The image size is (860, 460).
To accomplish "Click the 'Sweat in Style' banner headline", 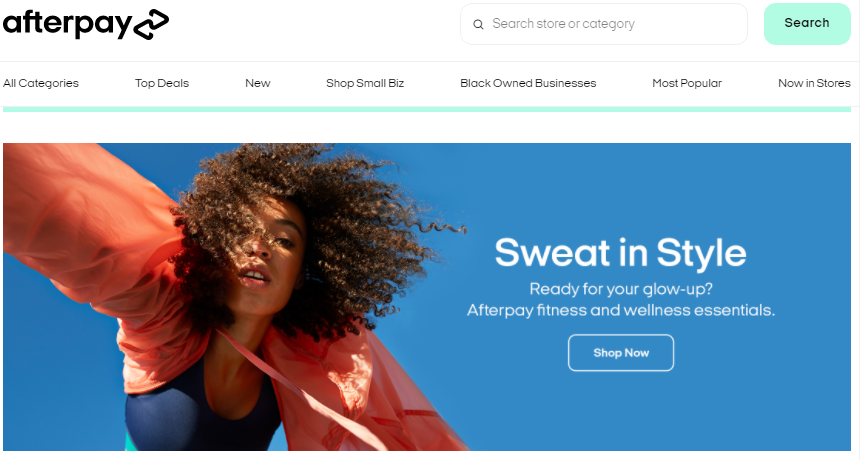I will [x=620, y=253].
